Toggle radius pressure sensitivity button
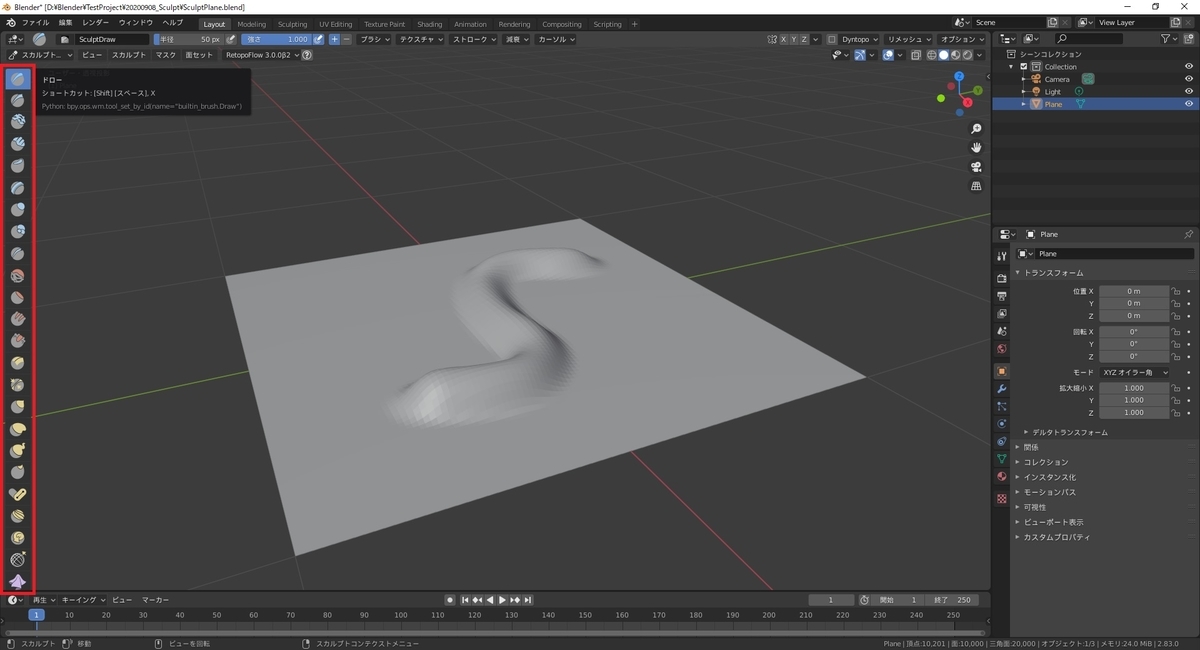Screen dimensions: 1200x650 pos(231,39)
